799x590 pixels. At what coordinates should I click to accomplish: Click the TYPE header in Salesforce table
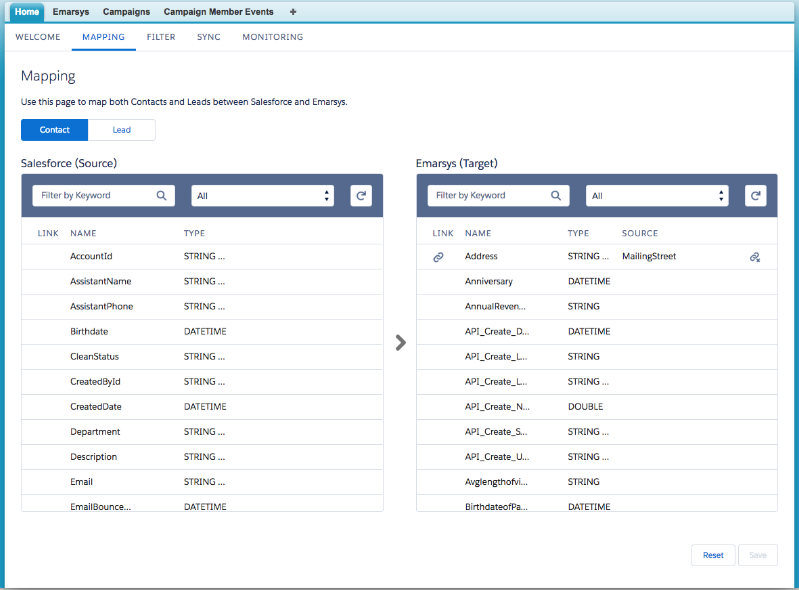point(194,233)
